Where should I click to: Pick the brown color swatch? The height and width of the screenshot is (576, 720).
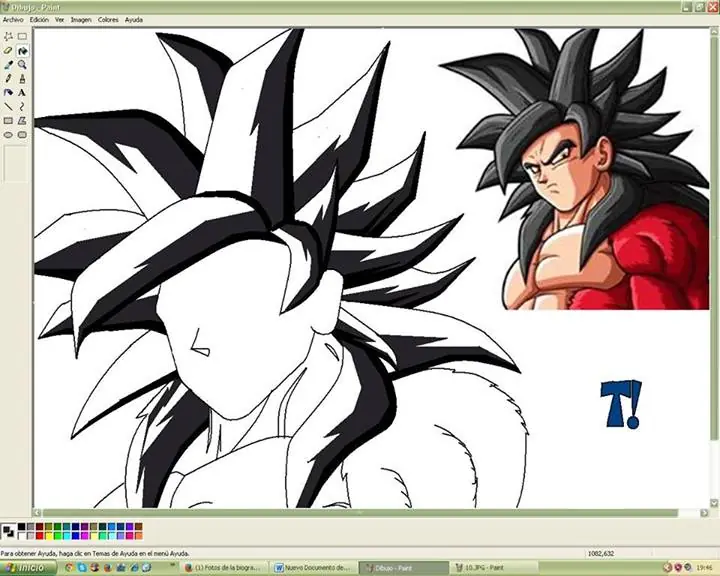click(139, 526)
